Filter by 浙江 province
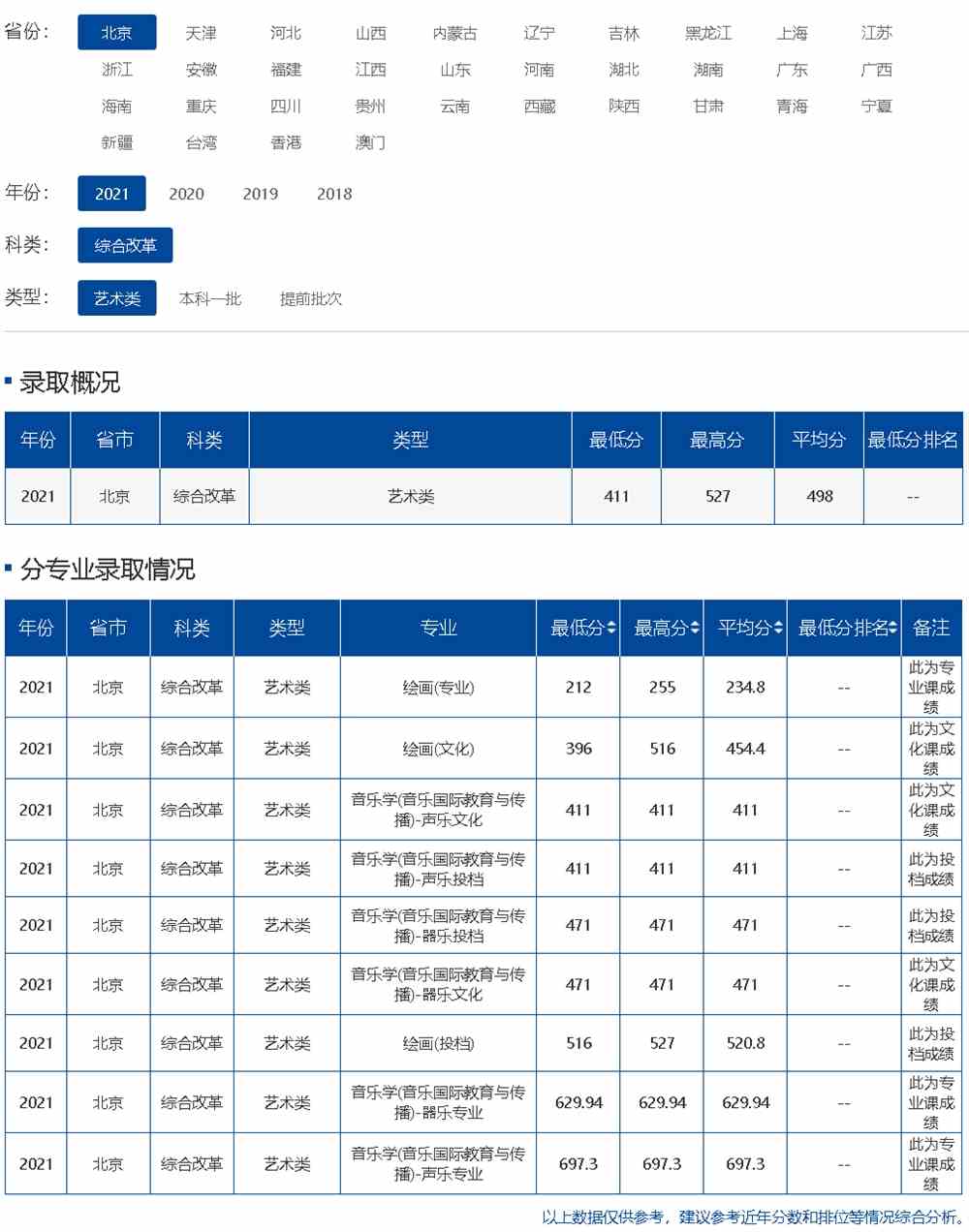Image resolution: width=969 pixels, height=1232 pixels. [x=116, y=70]
